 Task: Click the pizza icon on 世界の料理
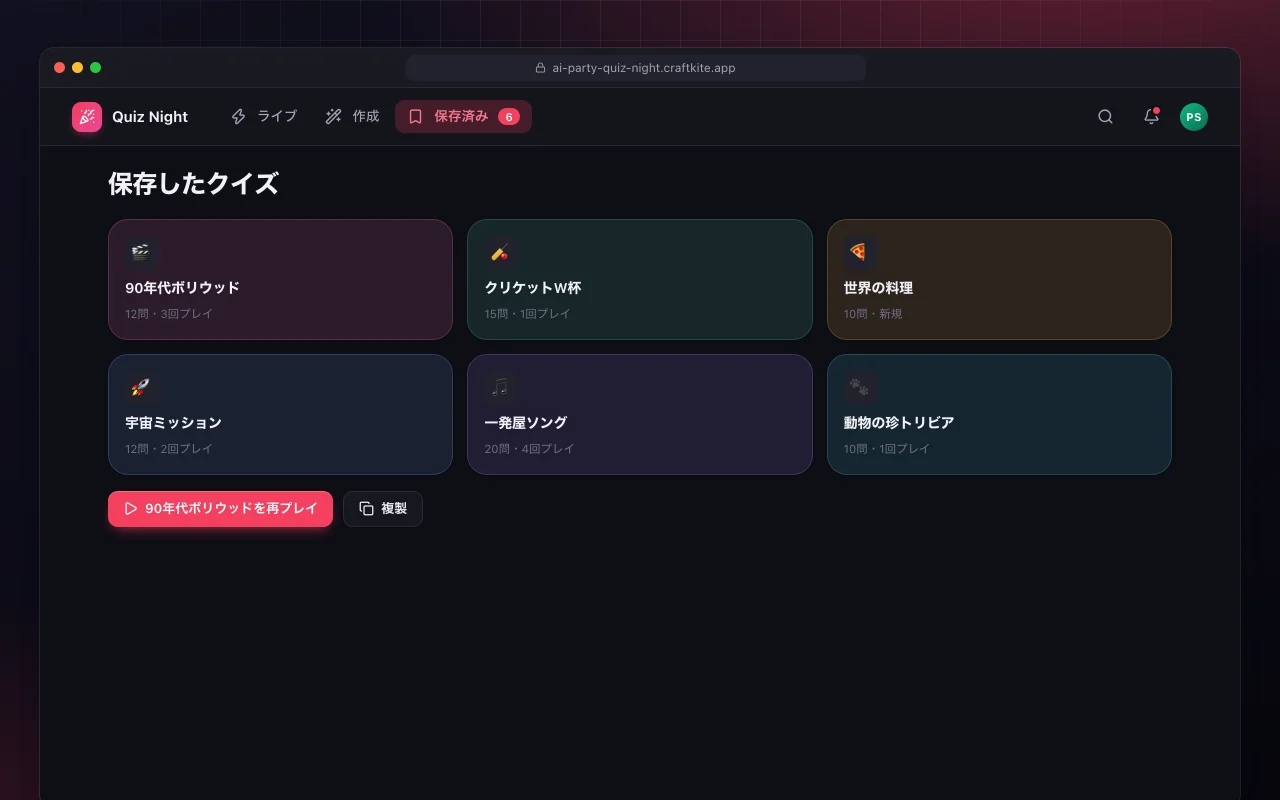click(860, 253)
